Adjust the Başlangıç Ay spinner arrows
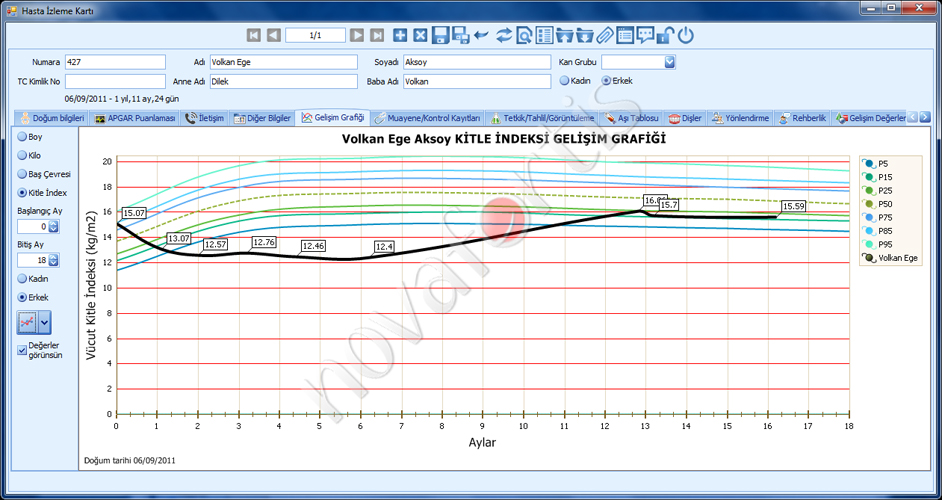942x500 pixels. pos(53,227)
